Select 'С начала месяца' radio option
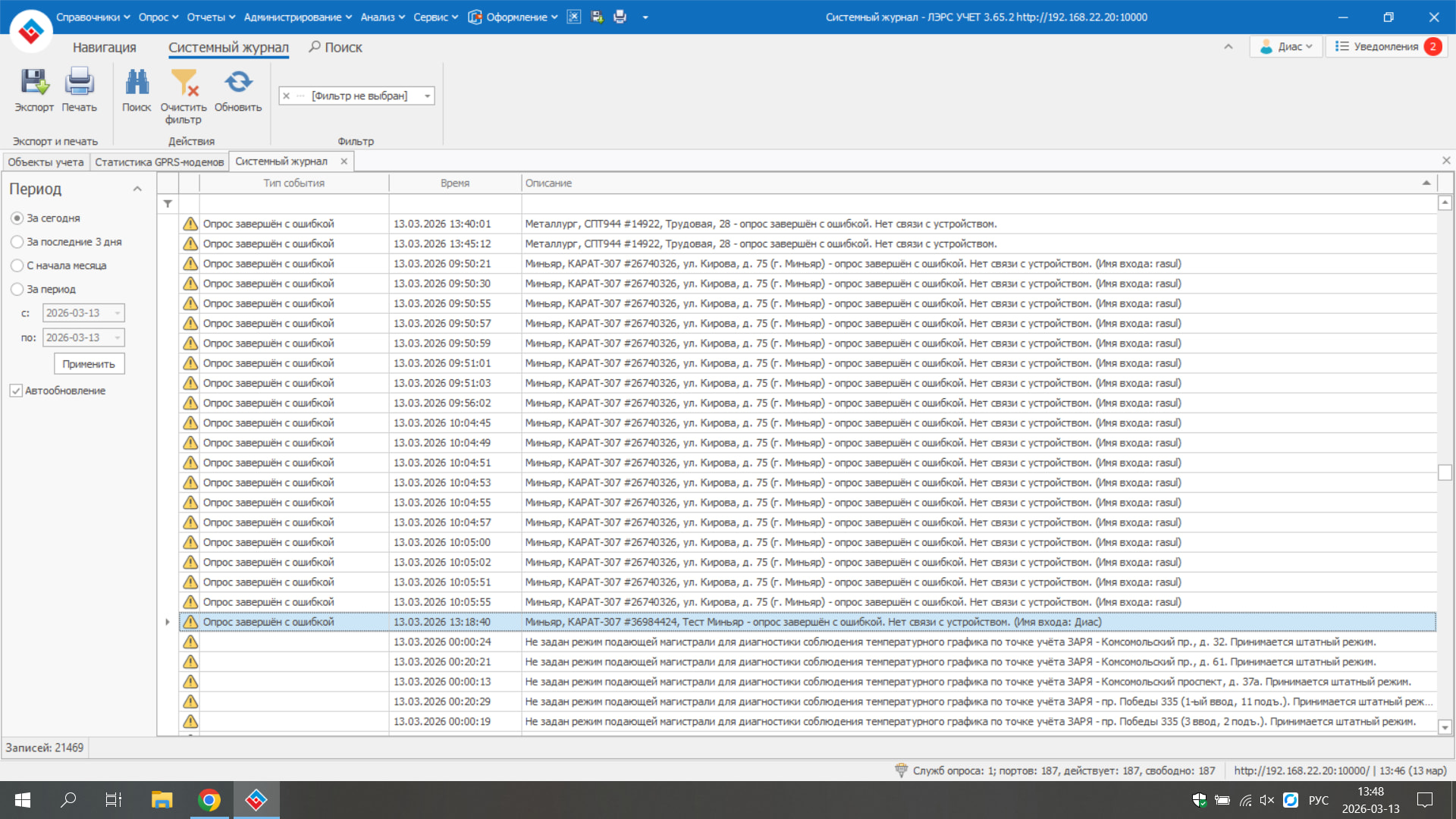This screenshot has height=819, width=1456. (17, 265)
